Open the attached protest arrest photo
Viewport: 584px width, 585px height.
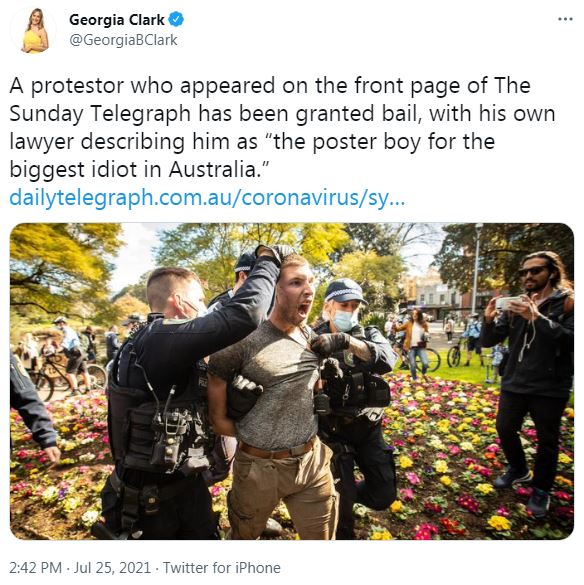coord(292,381)
